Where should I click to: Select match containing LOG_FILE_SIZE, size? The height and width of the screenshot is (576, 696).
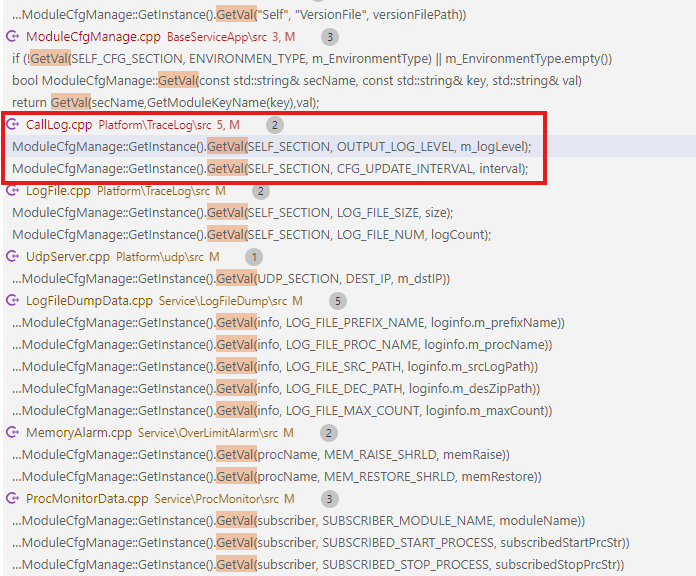pyautogui.click(x=233, y=213)
